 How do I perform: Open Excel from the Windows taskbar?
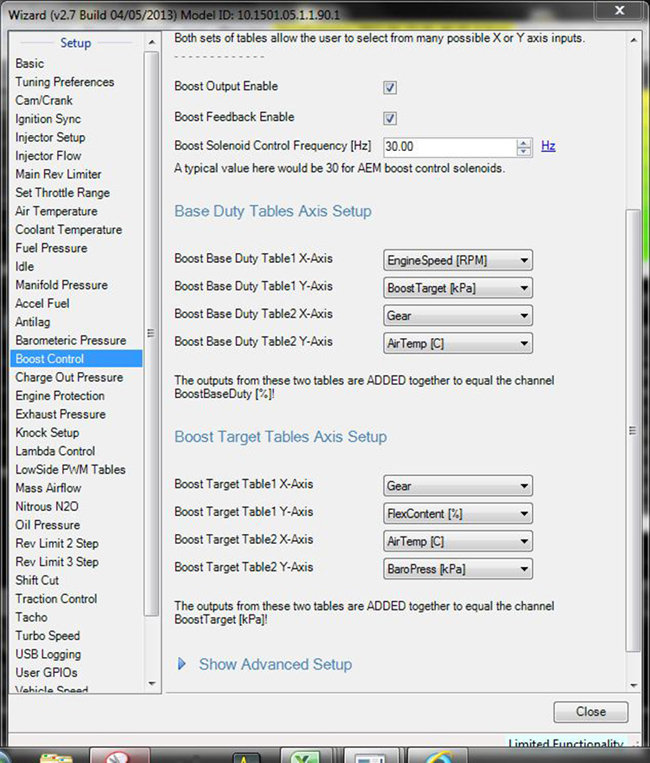[305, 757]
